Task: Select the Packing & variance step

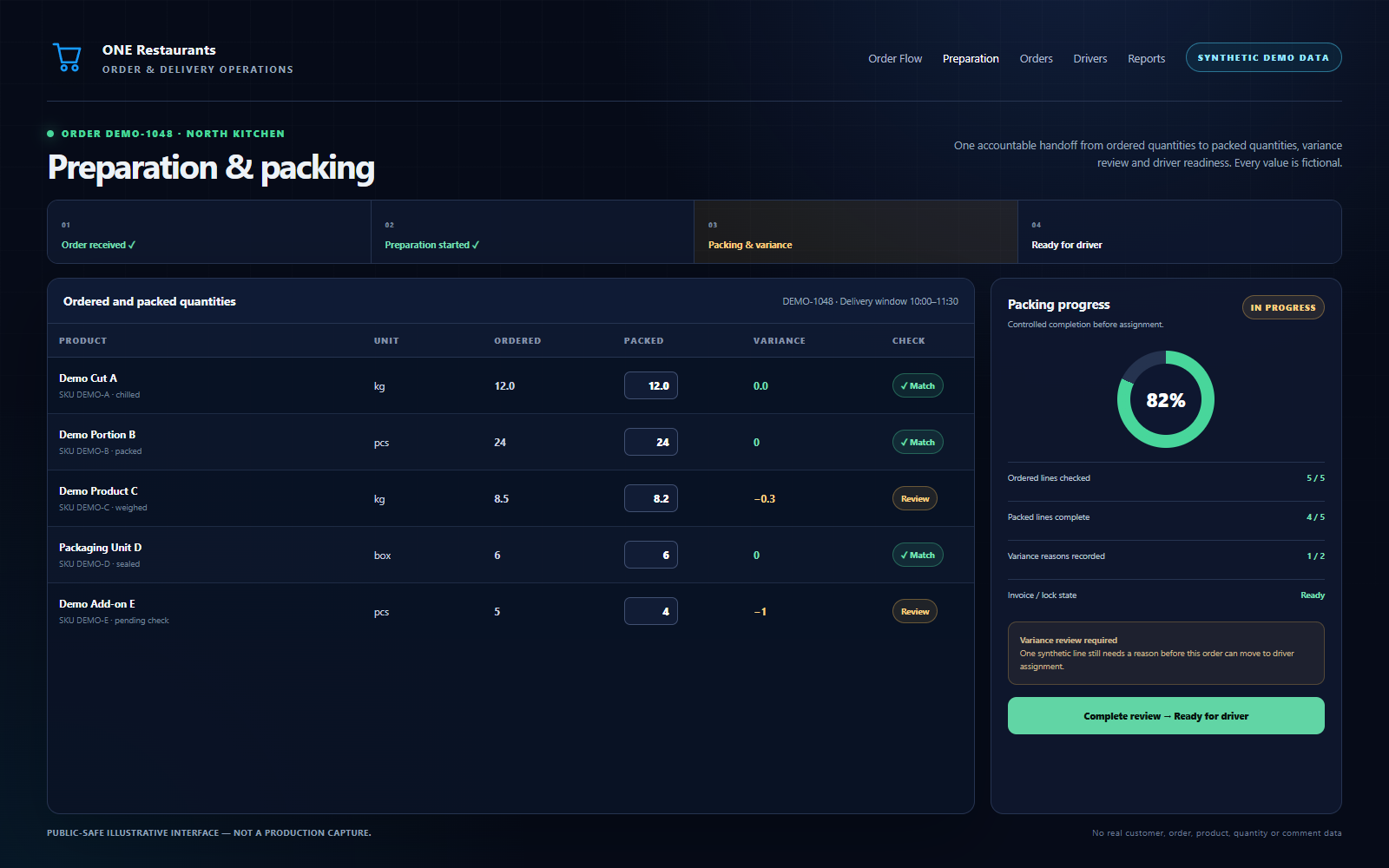Action: click(856, 232)
